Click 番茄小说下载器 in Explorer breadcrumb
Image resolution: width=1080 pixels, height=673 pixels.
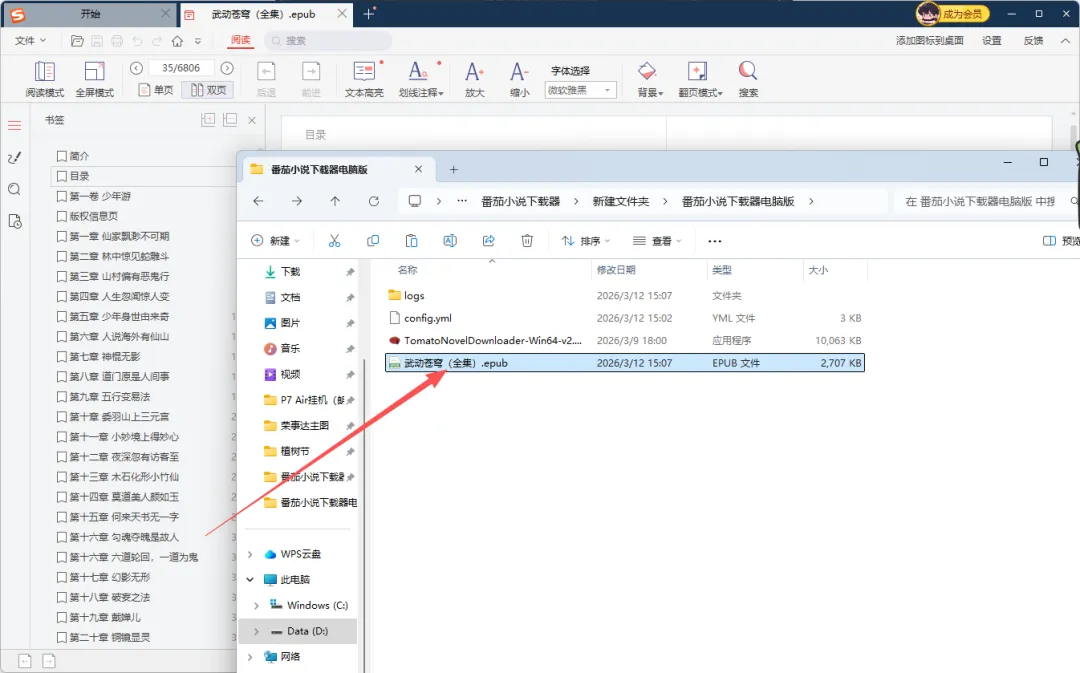point(521,201)
